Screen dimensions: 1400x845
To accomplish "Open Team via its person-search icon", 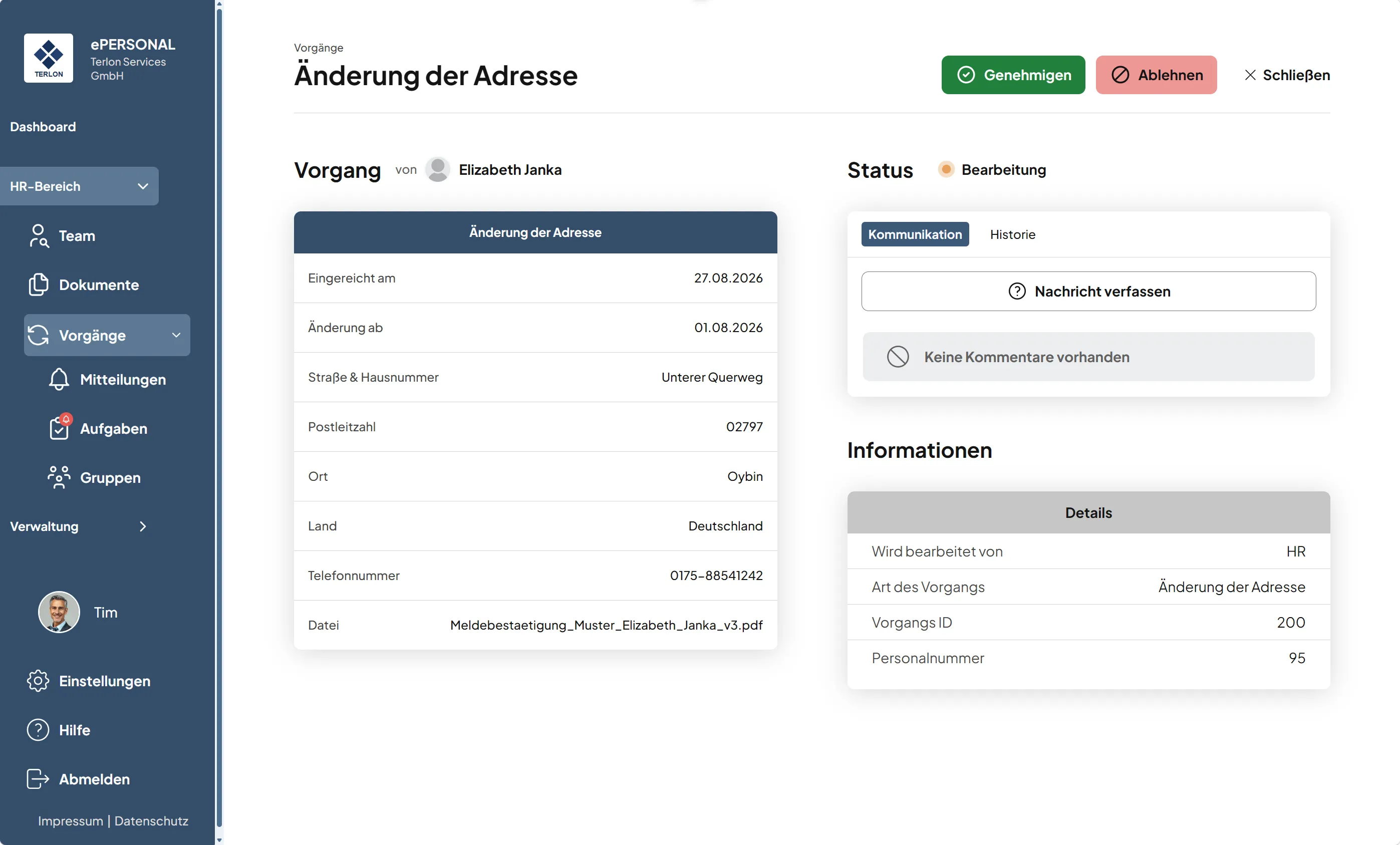I will tap(39, 236).
